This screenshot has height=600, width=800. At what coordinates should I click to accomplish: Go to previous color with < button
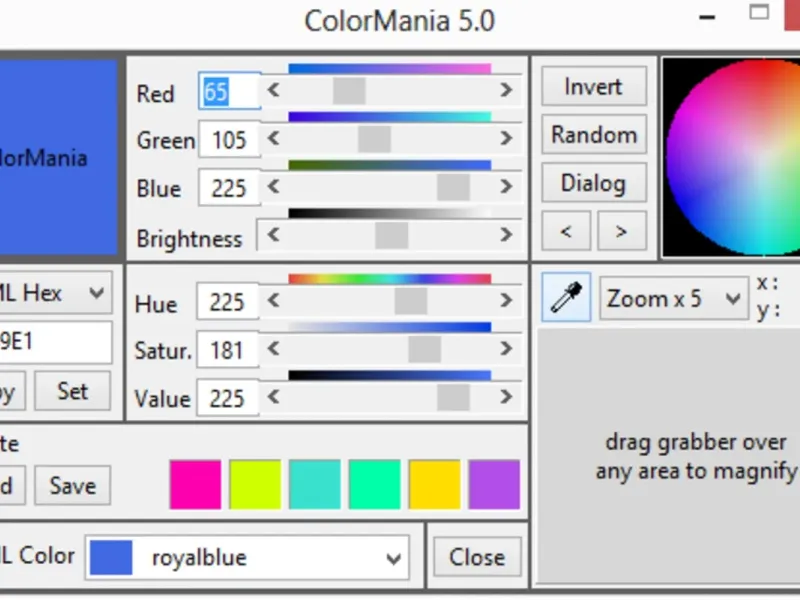tap(566, 231)
